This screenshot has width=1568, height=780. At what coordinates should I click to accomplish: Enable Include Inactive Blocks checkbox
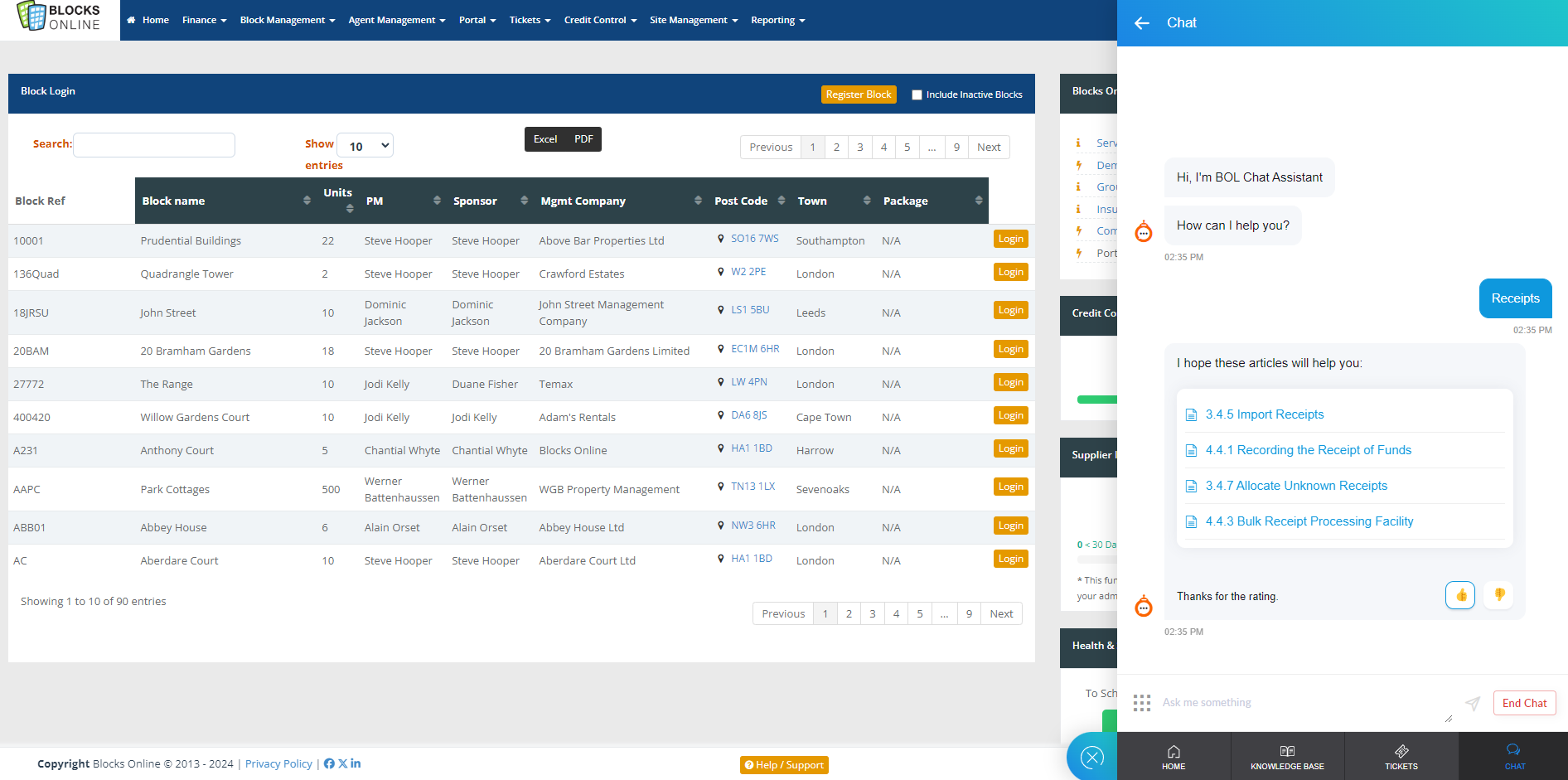(x=917, y=94)
